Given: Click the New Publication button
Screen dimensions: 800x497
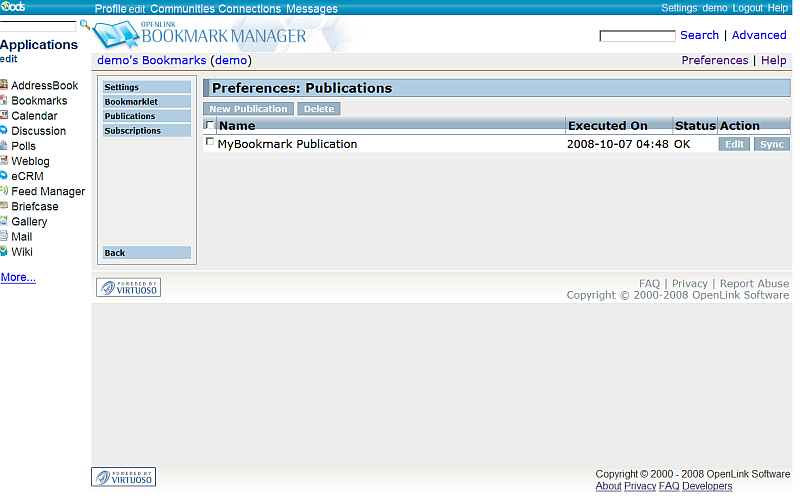Looking at the screenshot, I should tap(248, 109).
